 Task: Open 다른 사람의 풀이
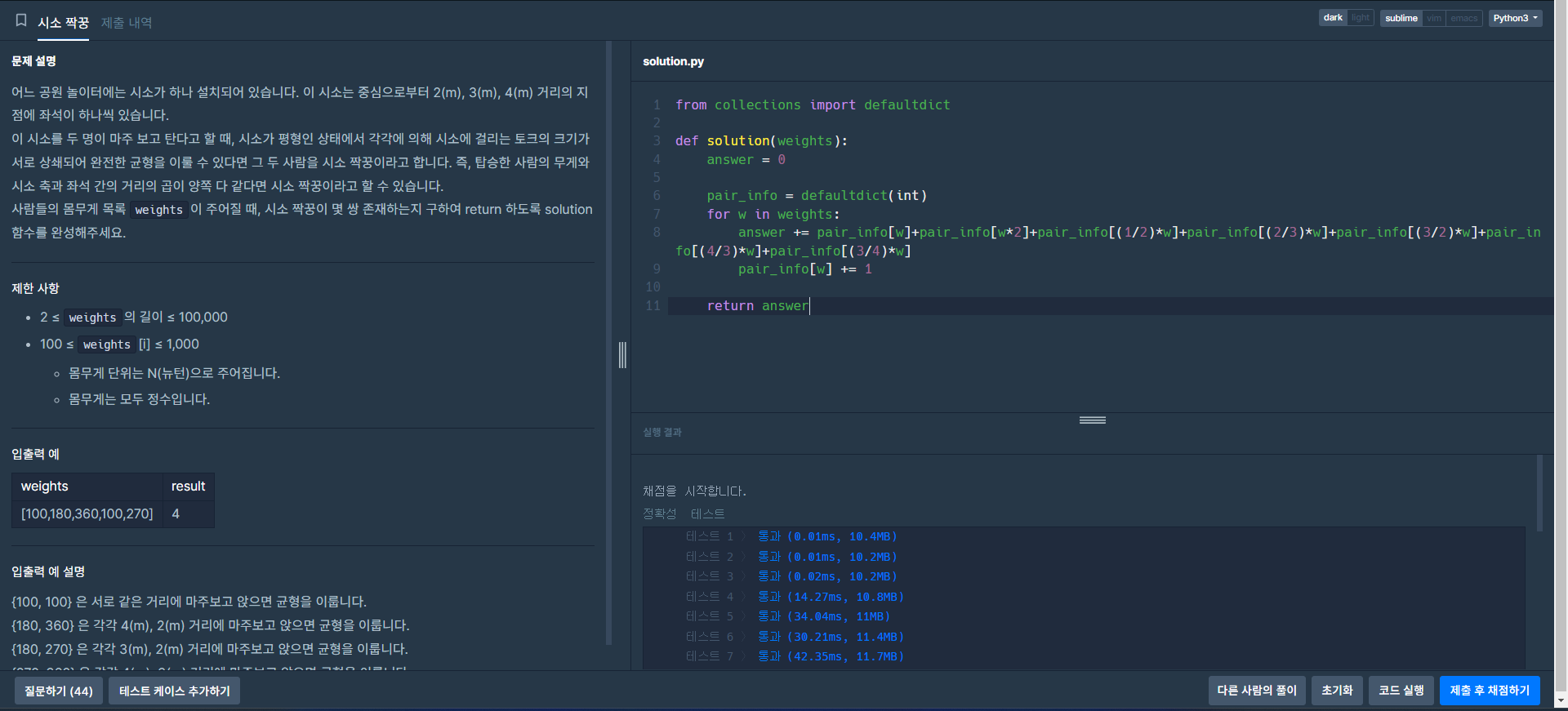point(1257,691)
